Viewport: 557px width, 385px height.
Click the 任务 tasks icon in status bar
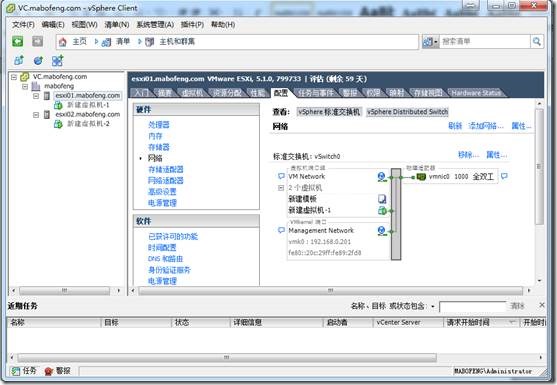(16, 372)
